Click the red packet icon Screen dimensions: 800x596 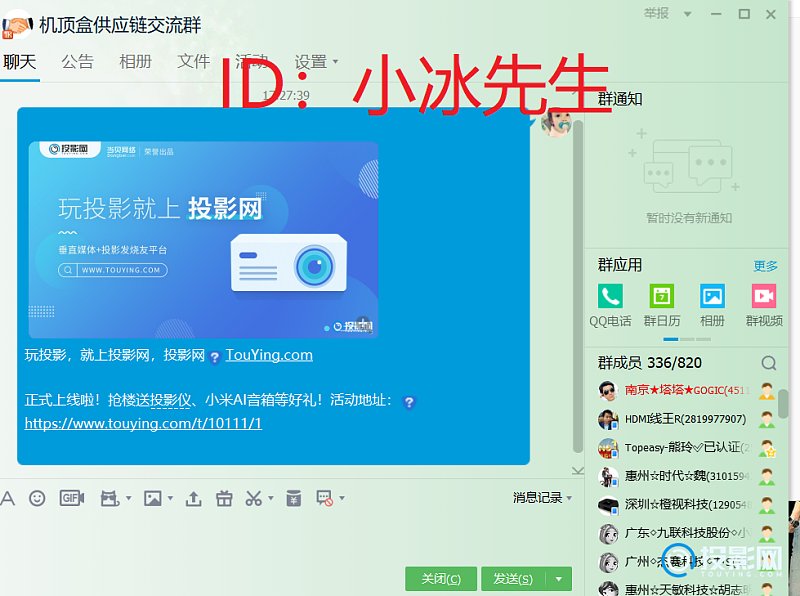pos(292,498)
